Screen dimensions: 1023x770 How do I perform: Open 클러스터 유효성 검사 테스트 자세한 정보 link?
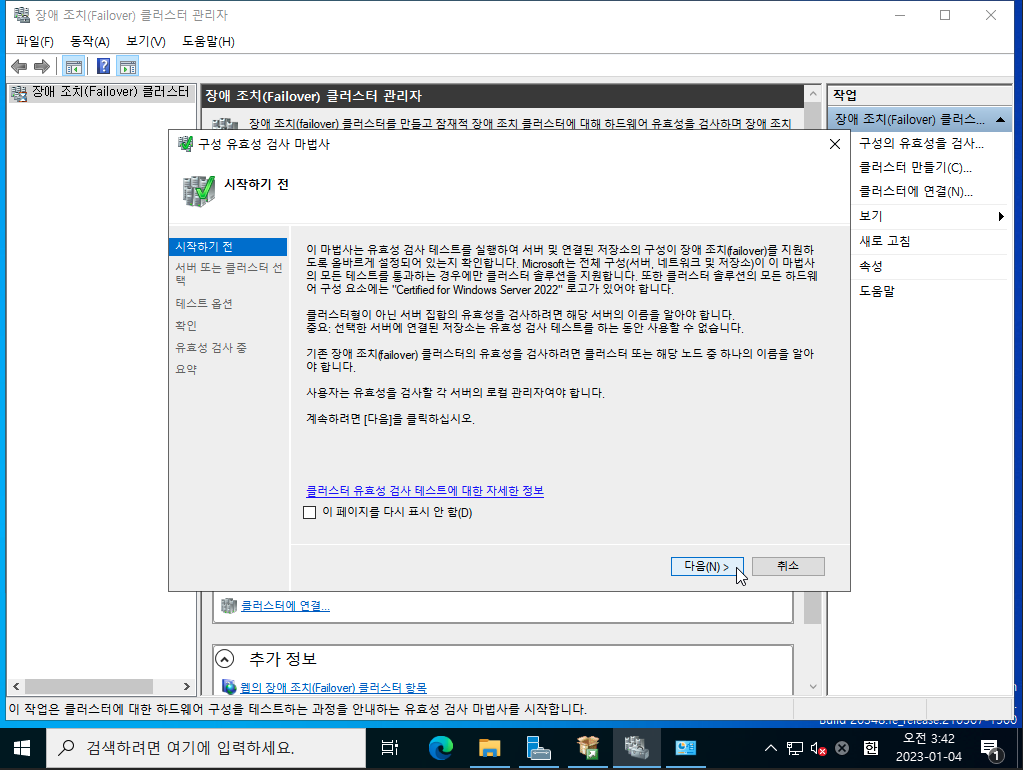(425, 491)
